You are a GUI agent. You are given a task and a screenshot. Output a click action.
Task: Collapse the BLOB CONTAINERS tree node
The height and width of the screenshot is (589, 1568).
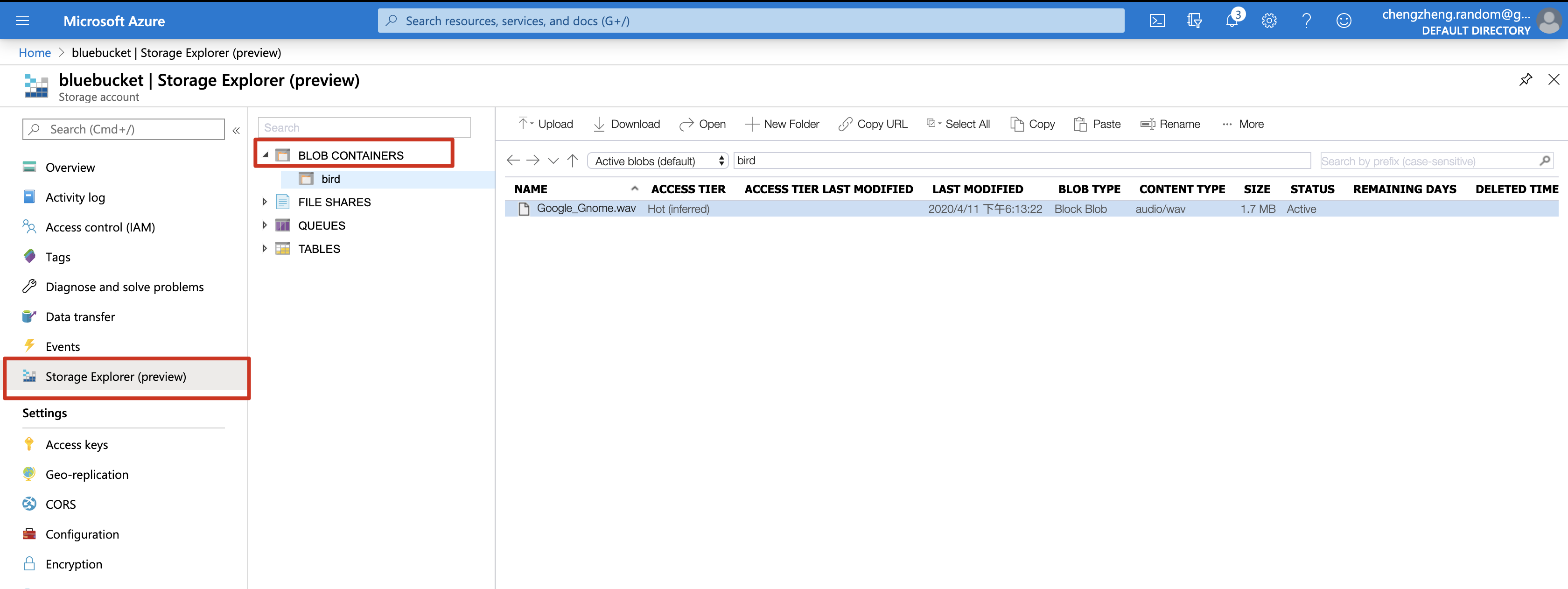266,155
